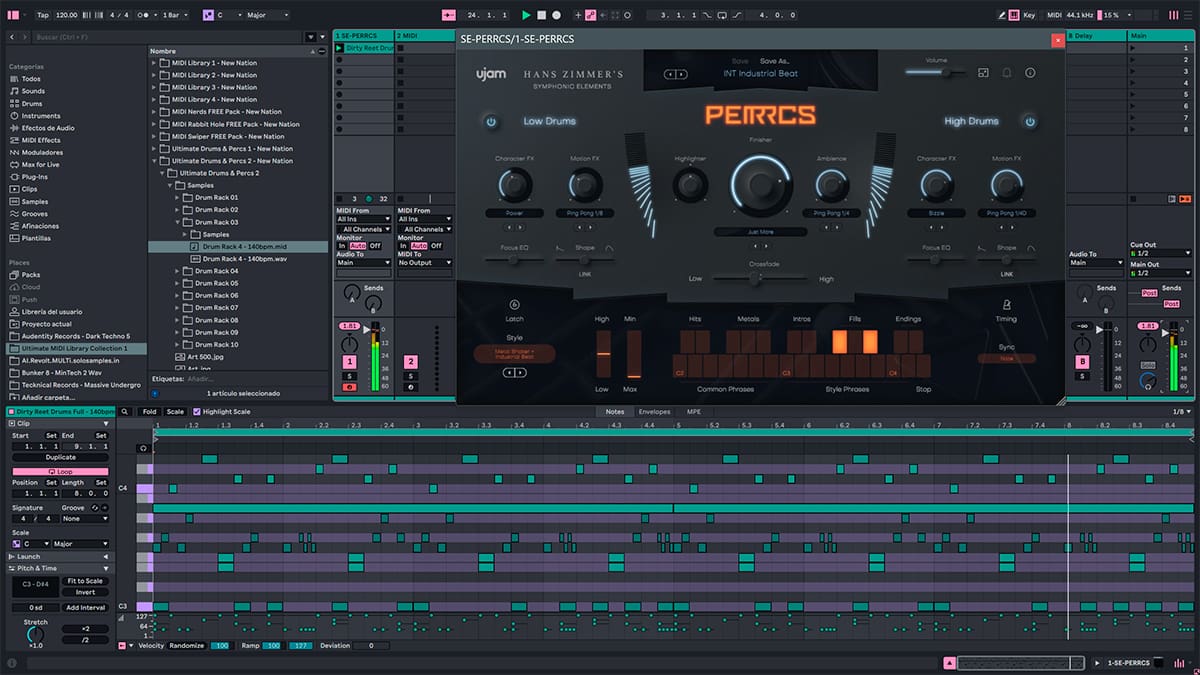Open the Audio To Main dropdown on track 1
The width and height of the screenshot is (1200, 675).
click(x=363, y=263)
